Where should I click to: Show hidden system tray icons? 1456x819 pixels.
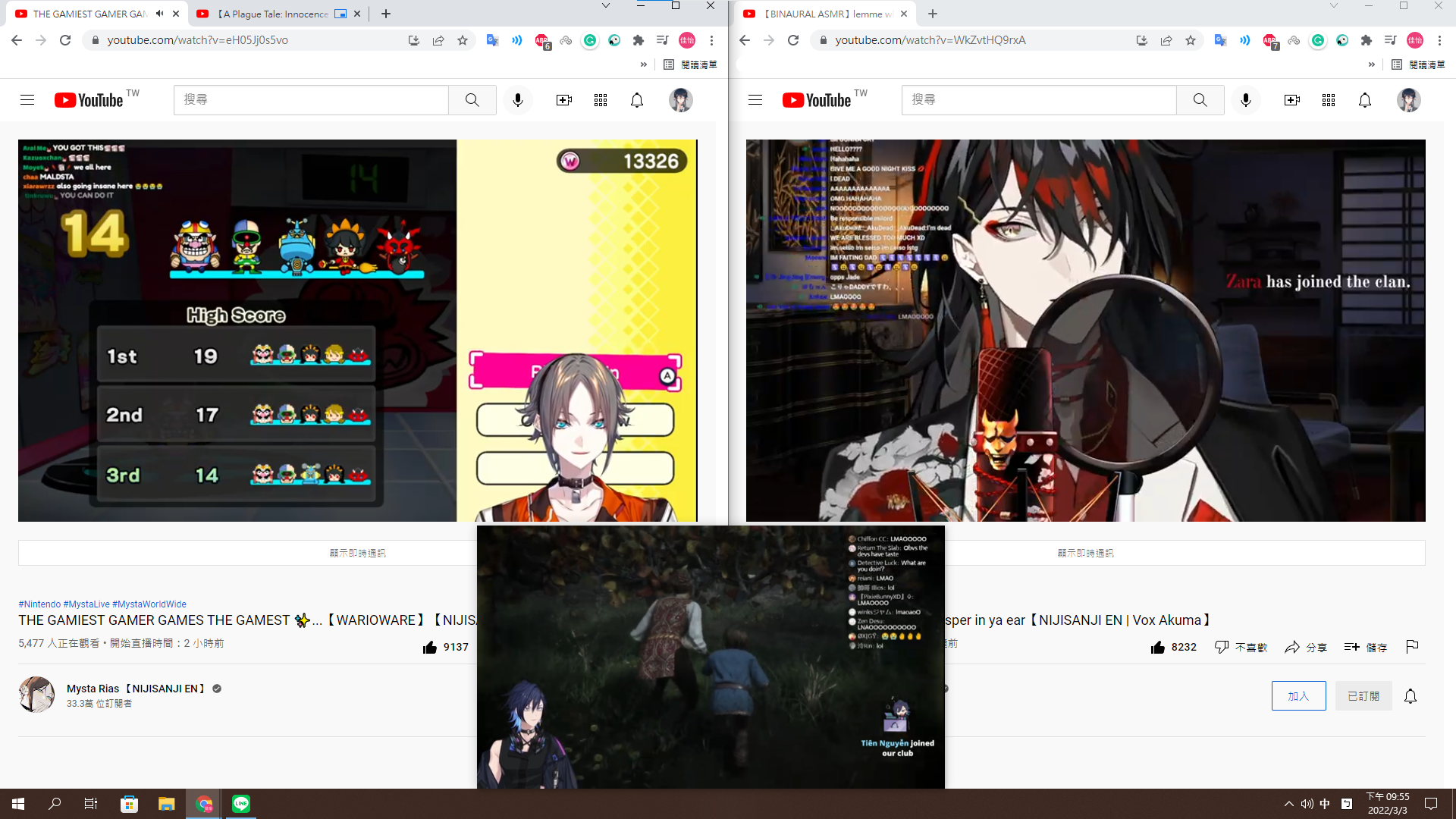pos(1288,804)
